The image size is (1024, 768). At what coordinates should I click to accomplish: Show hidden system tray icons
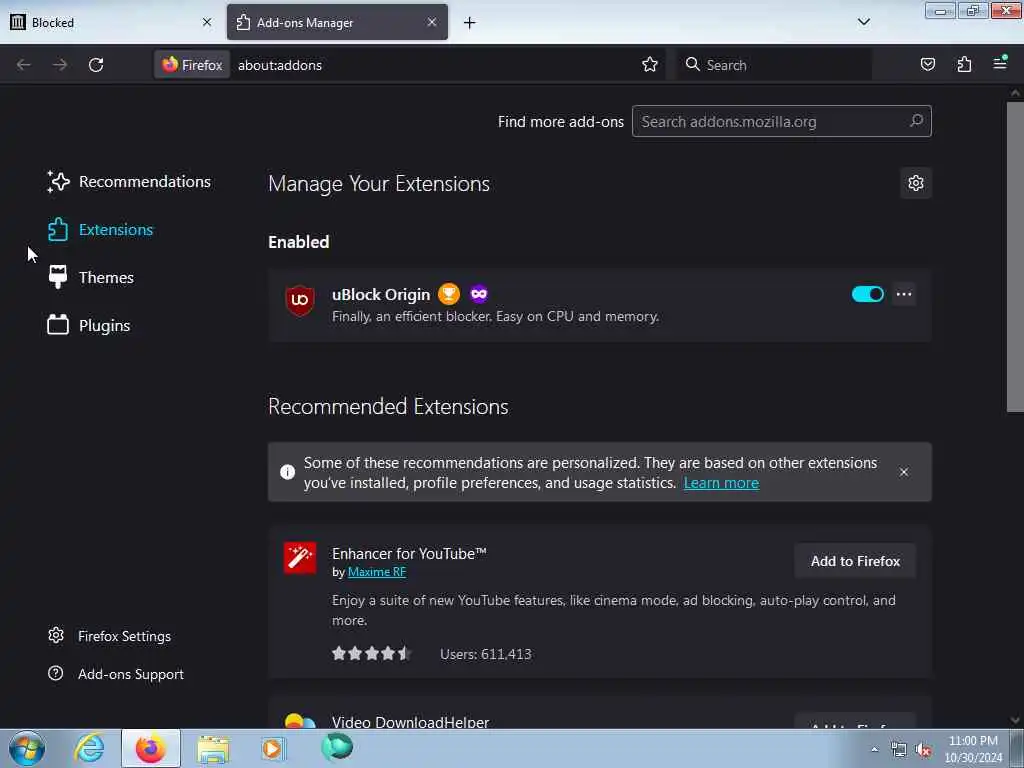tap(874, 749)
